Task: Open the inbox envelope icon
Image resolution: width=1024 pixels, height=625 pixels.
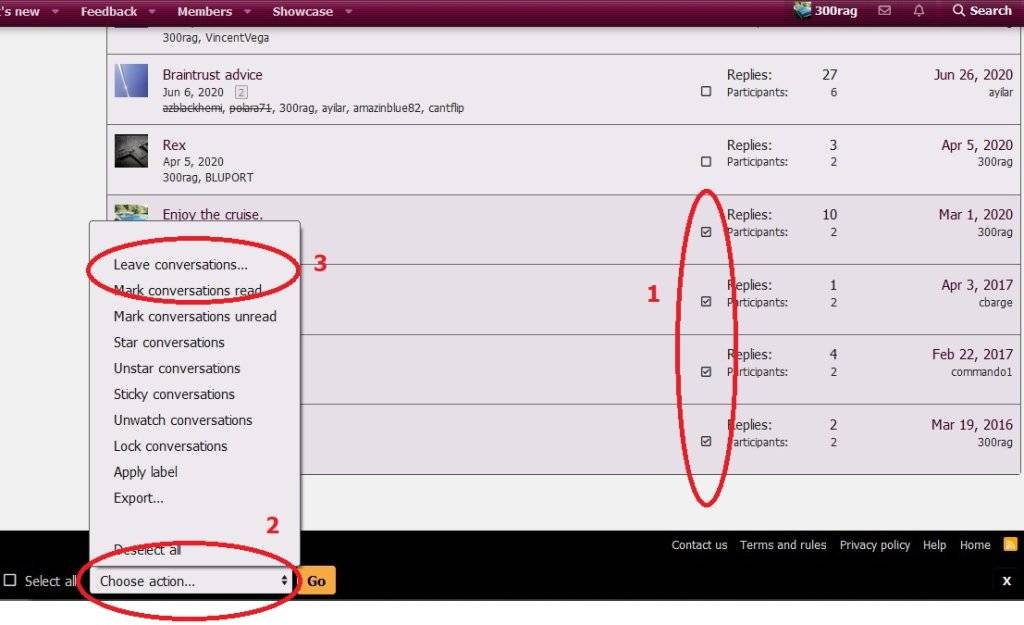Action: coord(884,11)
